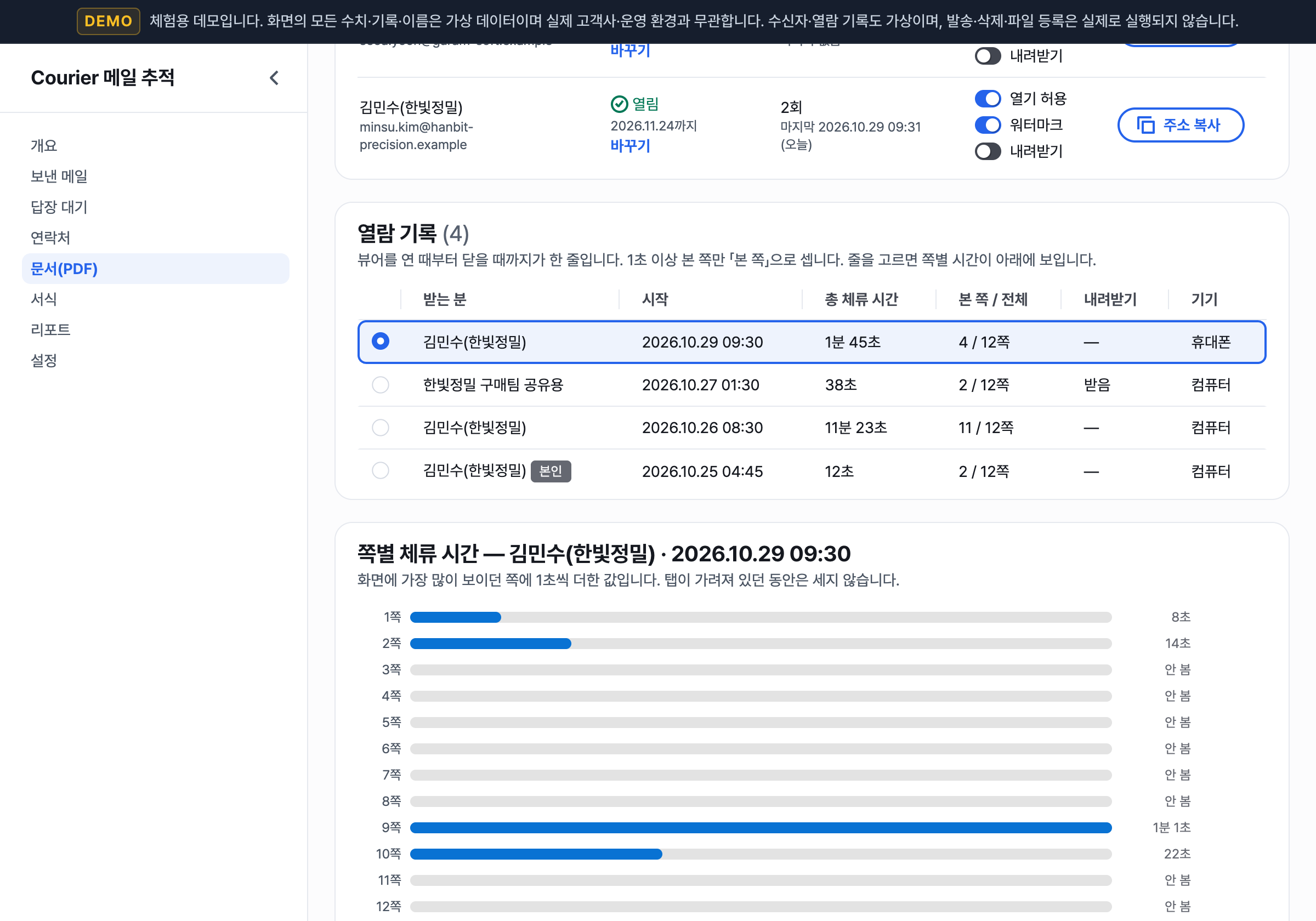Click the DEMO badge in top banner
The height and width of the screenshot is (921, 1316).
pyautogui.click(x=109, y=21)
